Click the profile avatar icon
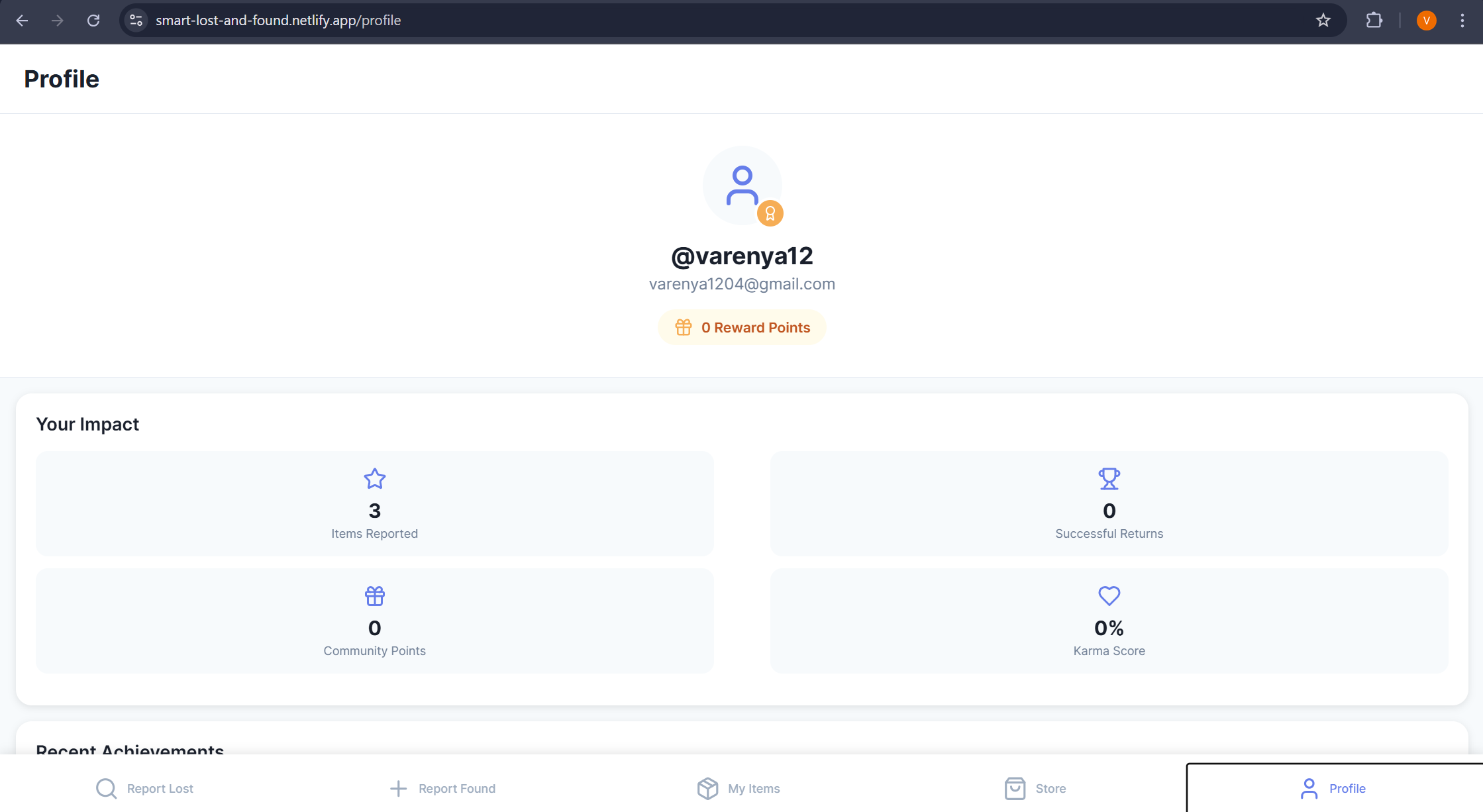The height and width of the screenshot is (812, 1483). [x=742, y=185]
